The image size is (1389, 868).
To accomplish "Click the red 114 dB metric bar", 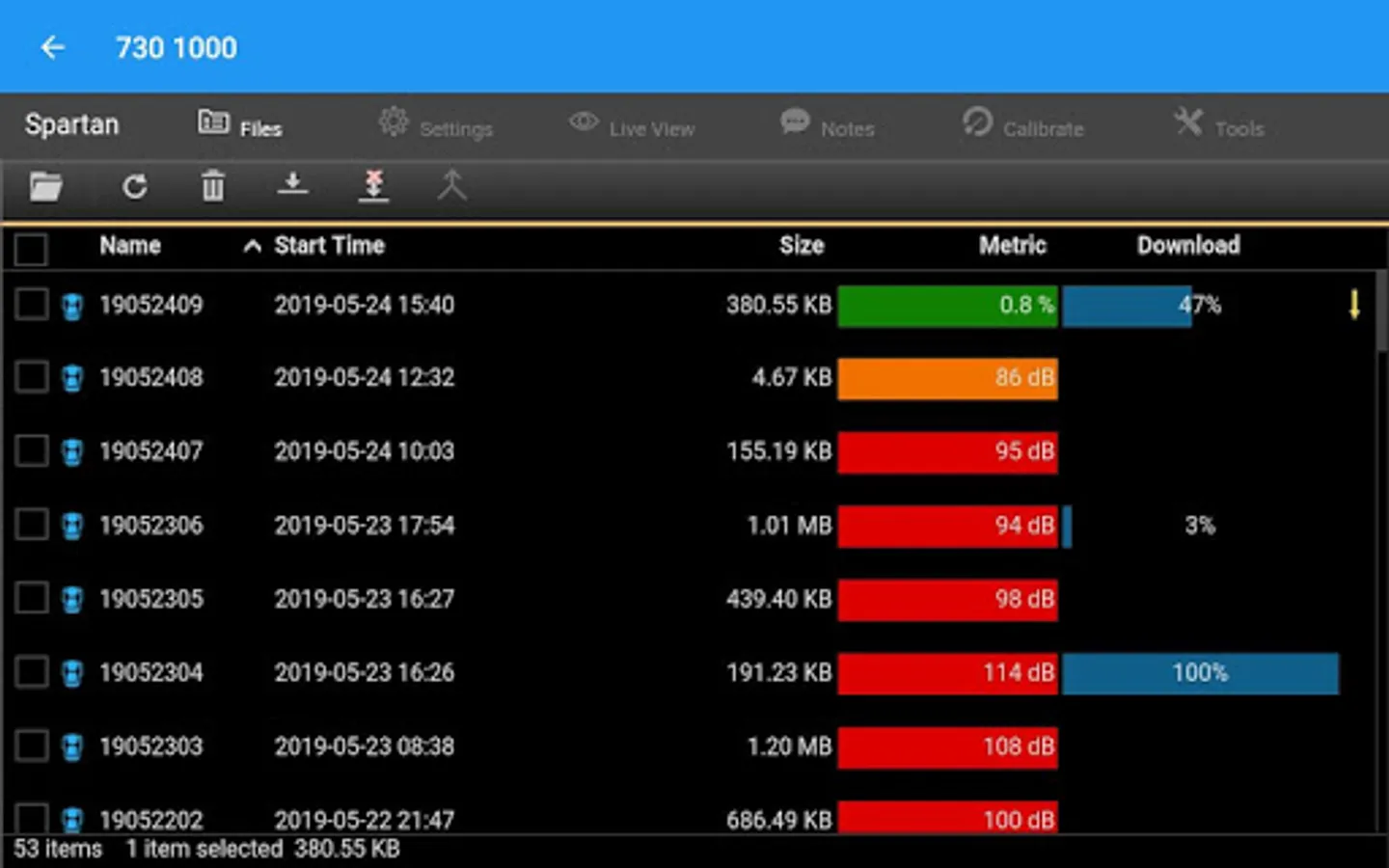I will click(x=947, y=673).
